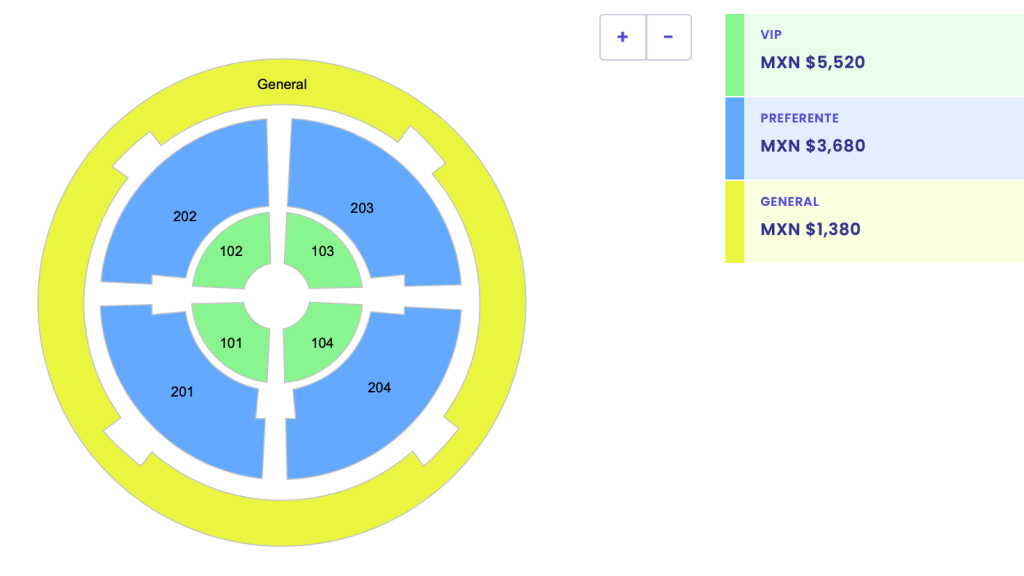This screenshot has height=576, width=1024.
Task: Select Preferente section 204
Action: [379, 387]
